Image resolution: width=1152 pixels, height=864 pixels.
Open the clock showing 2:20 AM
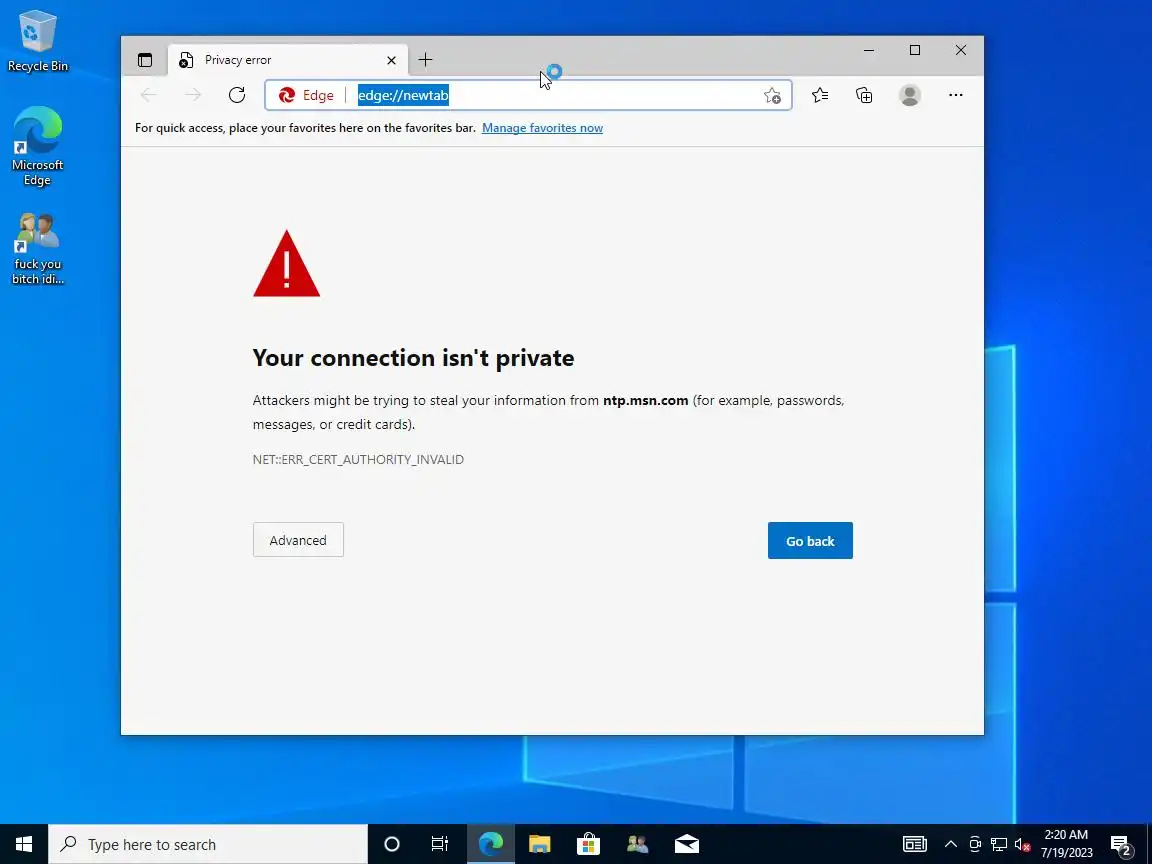[x=1067, y=844]
